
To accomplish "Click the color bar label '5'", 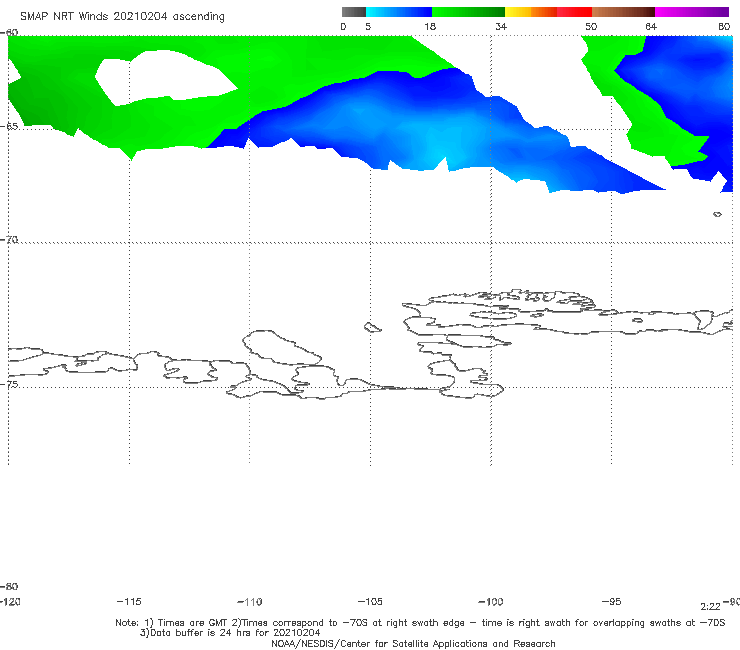I will click(368, 26).
